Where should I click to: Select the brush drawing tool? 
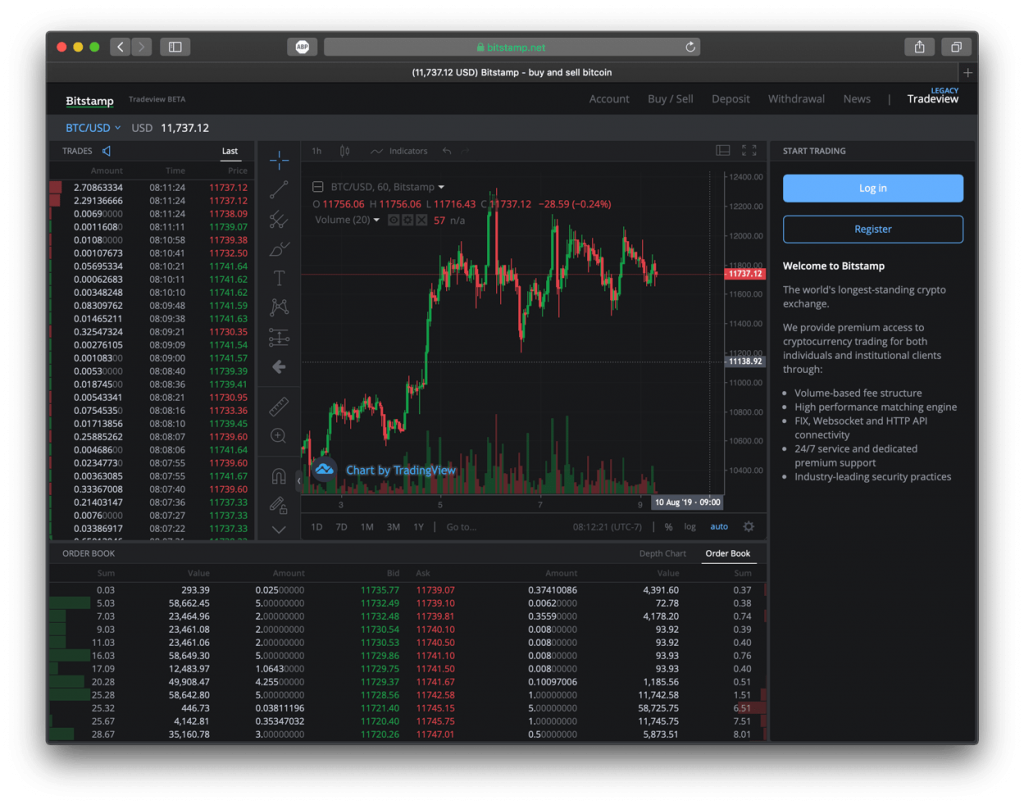coord(279,249)
